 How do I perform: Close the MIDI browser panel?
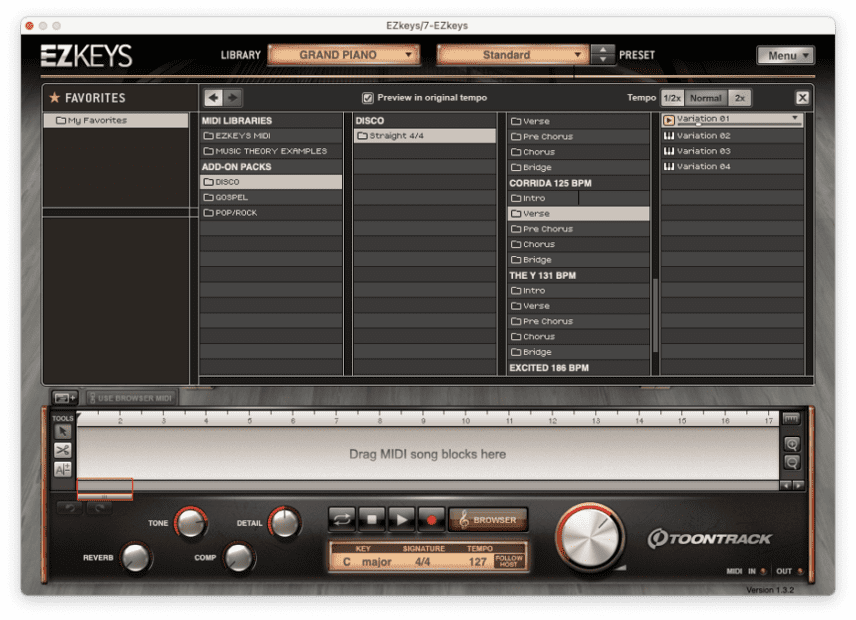tap(802, 98)
